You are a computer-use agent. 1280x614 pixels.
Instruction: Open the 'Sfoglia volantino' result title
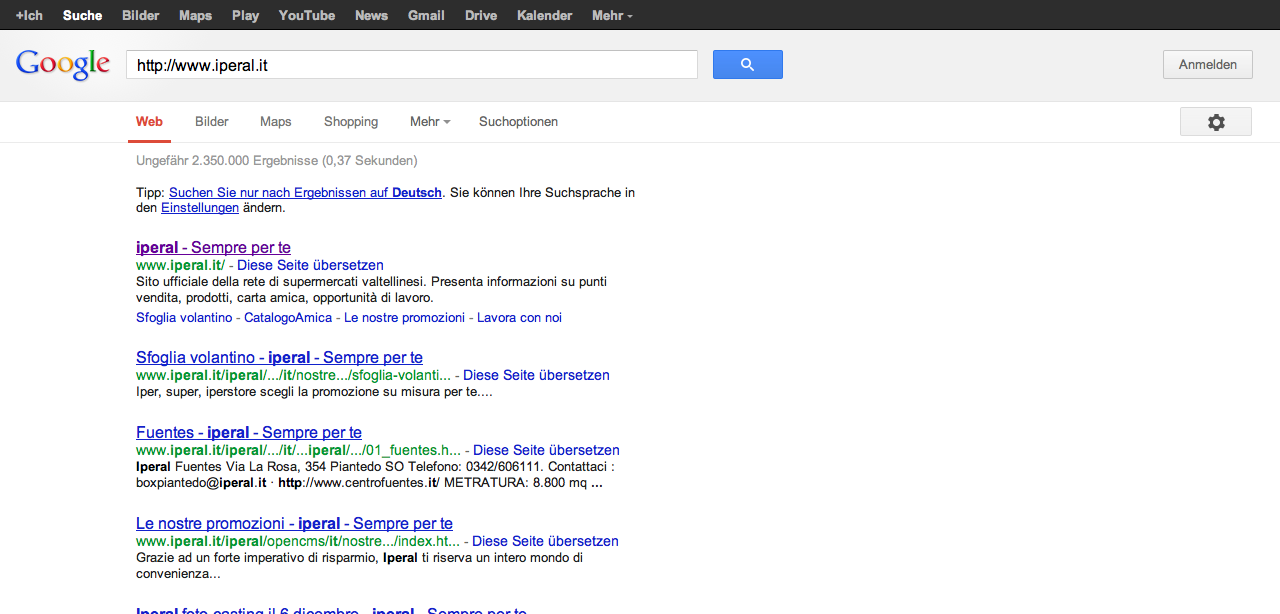tap(279, 357)
